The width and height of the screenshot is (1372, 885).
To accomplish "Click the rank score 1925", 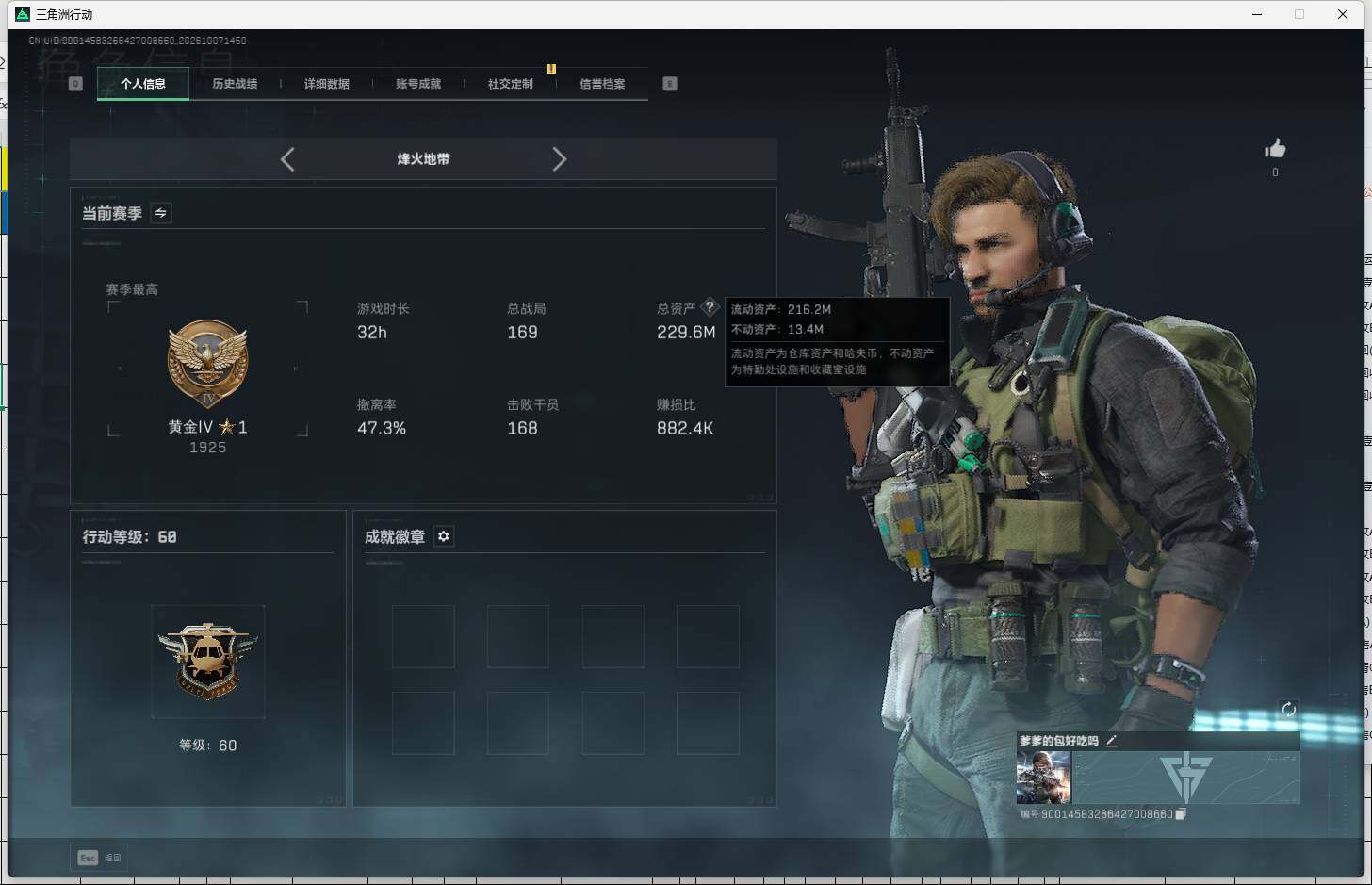I will point(207,448).
